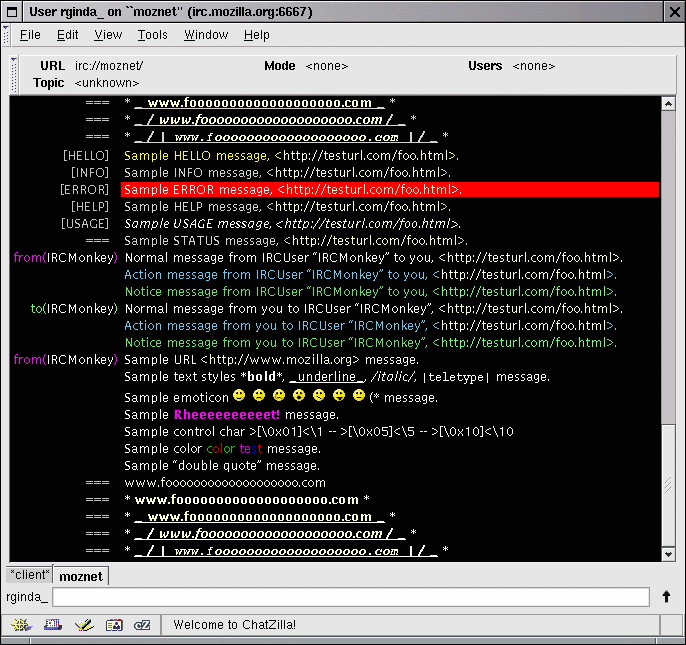Click the ChatZilla IRC icon in status bar
686x645 pixels.
[142, 625]
